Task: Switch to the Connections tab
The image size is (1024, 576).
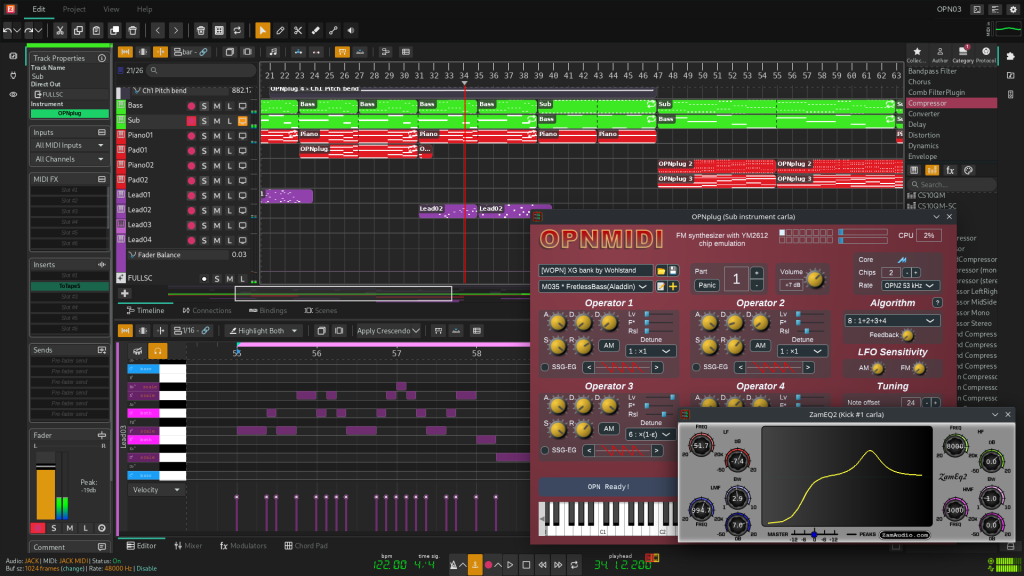Action: [206, 311]
